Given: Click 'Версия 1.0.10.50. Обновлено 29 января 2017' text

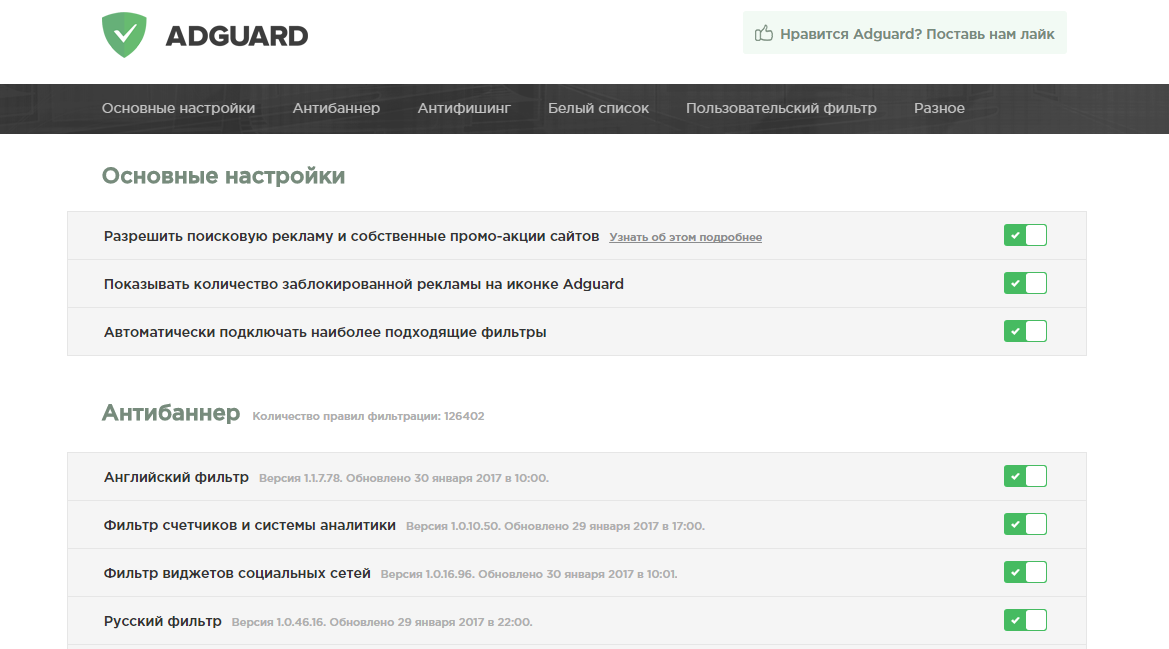Looking at the screenshot, I should (x=555, y=526).
